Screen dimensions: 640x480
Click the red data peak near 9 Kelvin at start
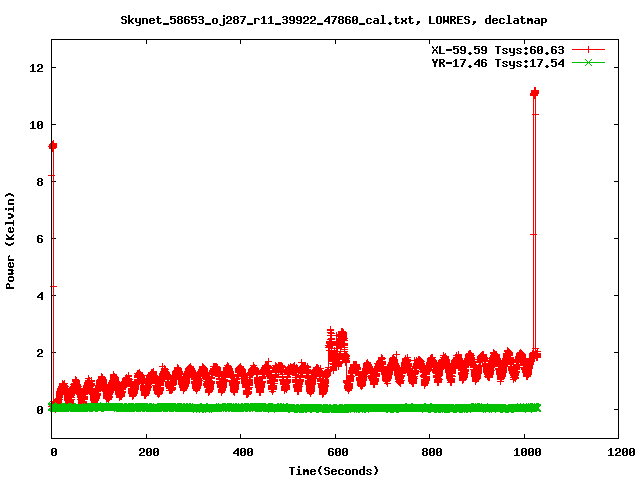53,146
